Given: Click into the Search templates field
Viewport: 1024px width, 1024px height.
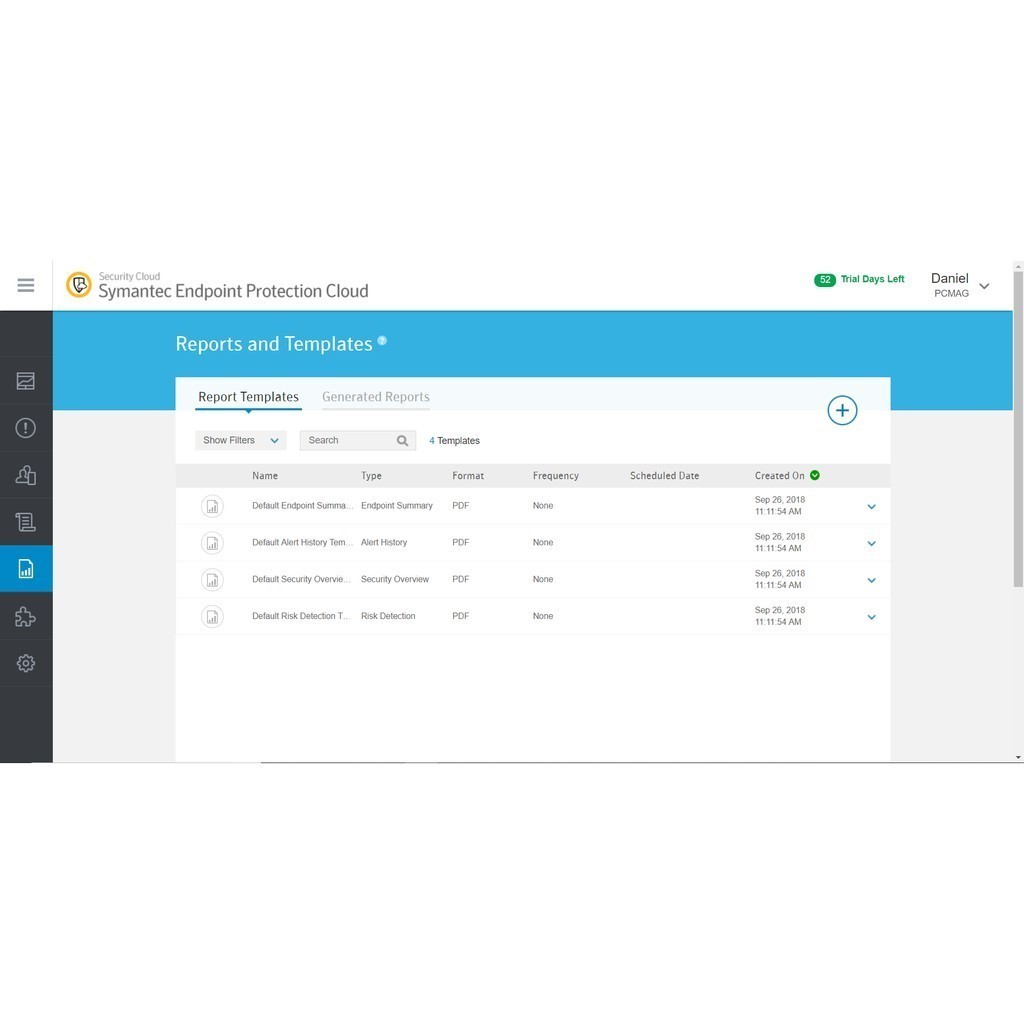Looking at the screenshot, I should click(x=346, y=440).
